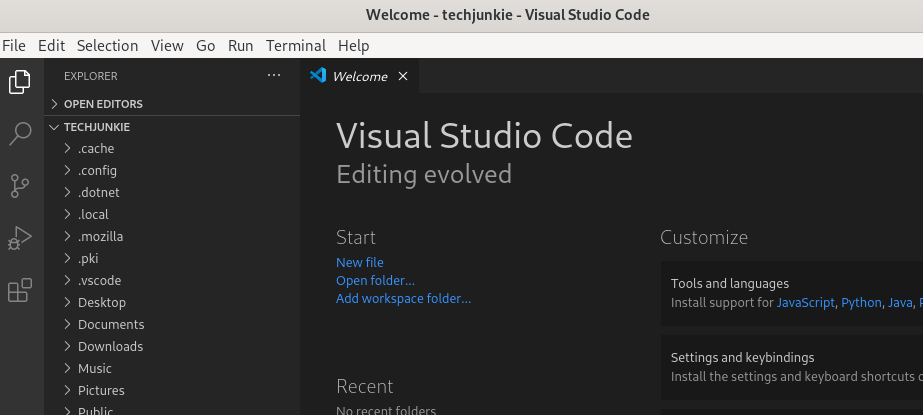The width and height of the screenshot is (923, 415).
Task: Open the Source Control view icon
Action: [20, 186]
